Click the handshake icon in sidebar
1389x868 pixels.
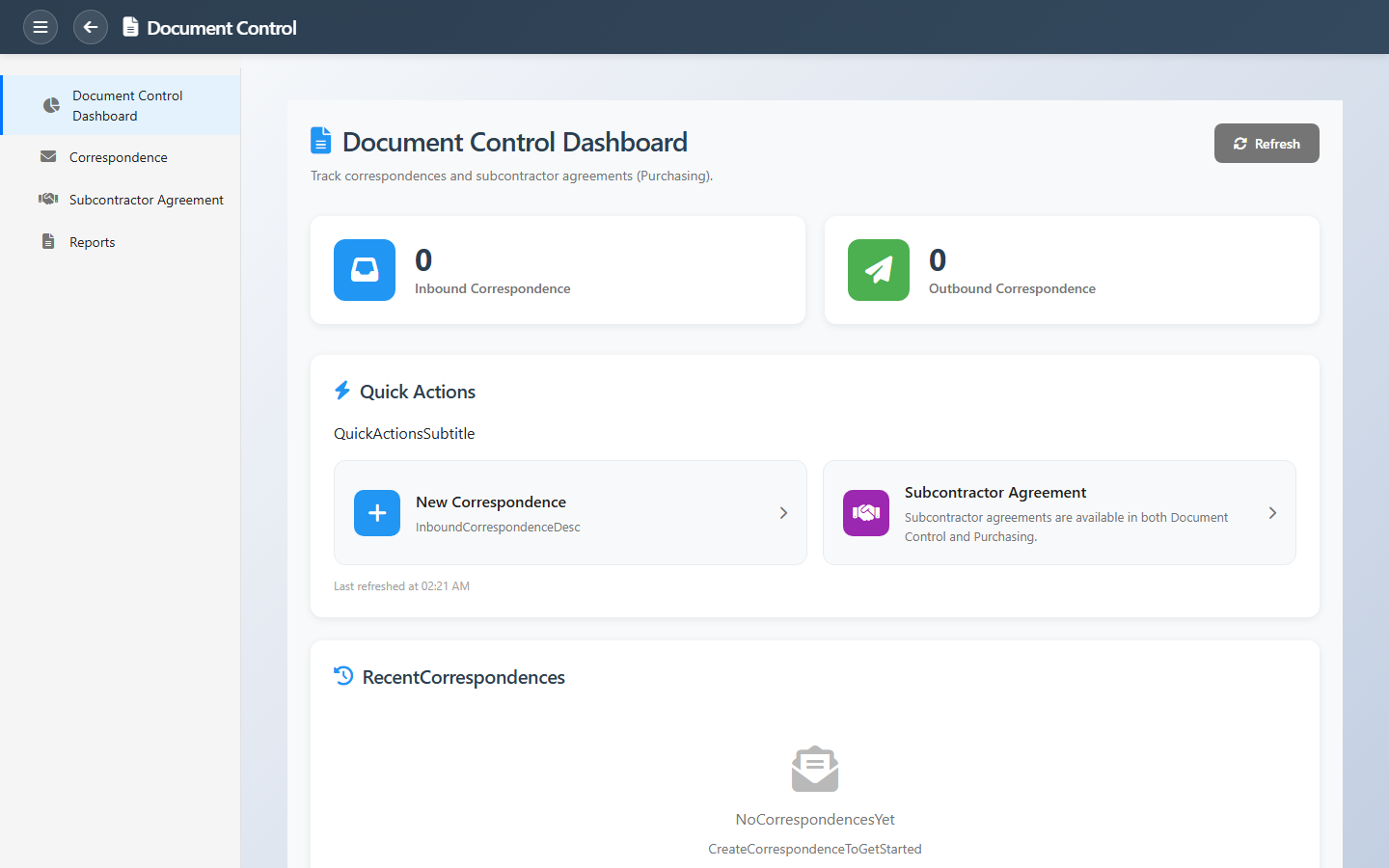[48, 200]
